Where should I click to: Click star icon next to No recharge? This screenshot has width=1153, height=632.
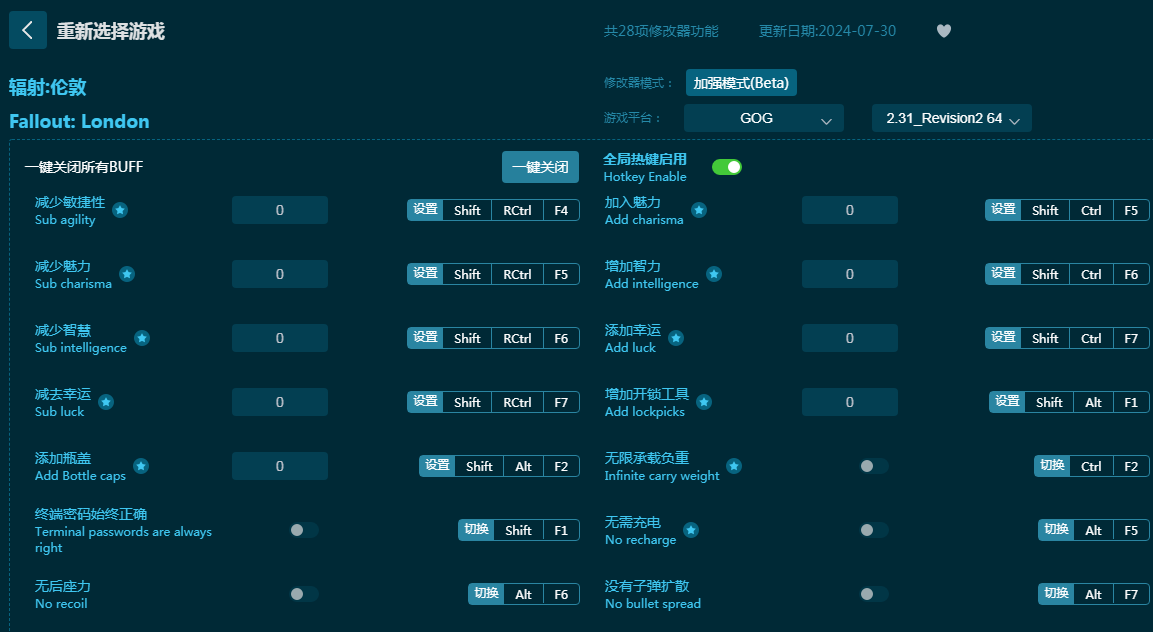691,530
